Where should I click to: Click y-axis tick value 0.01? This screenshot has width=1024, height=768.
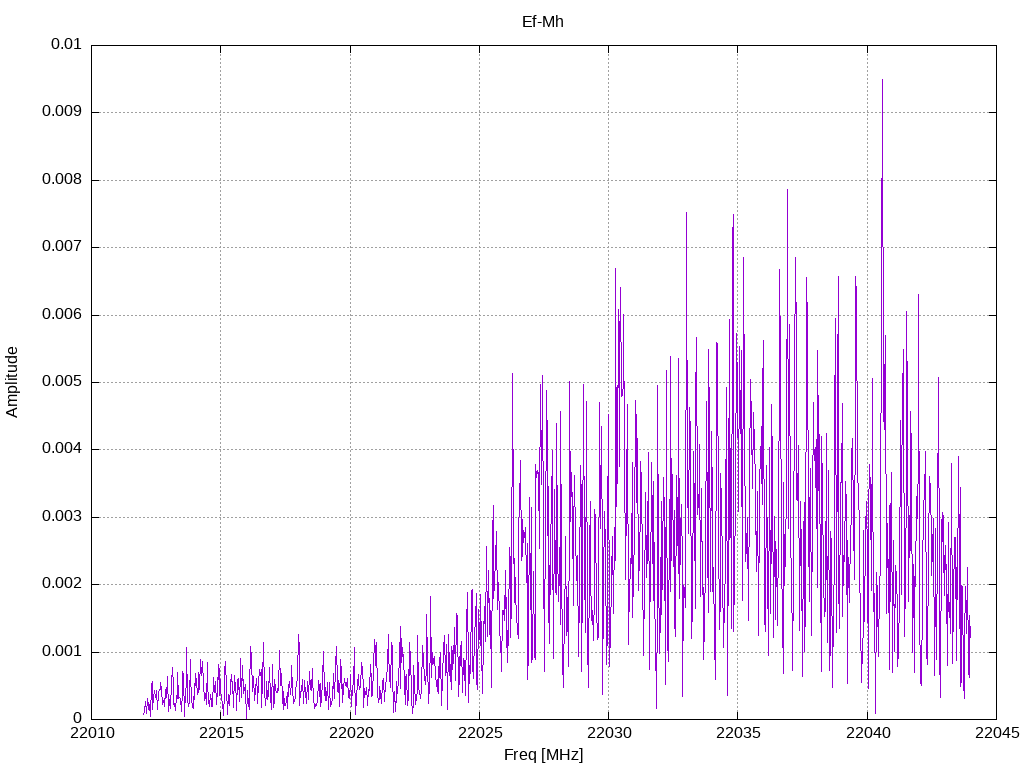click(66, 44)
